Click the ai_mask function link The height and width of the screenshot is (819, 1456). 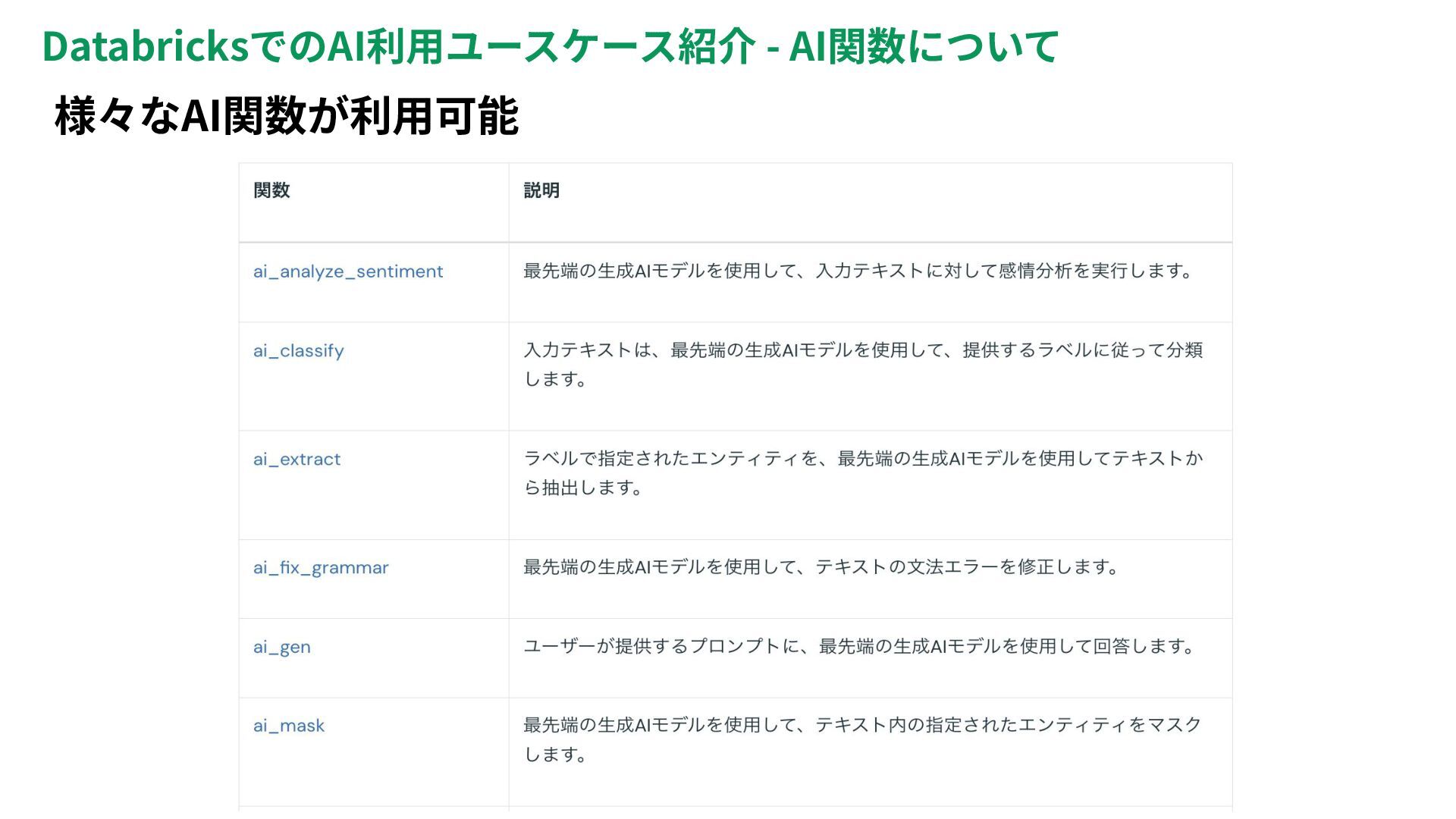(289, 726)
